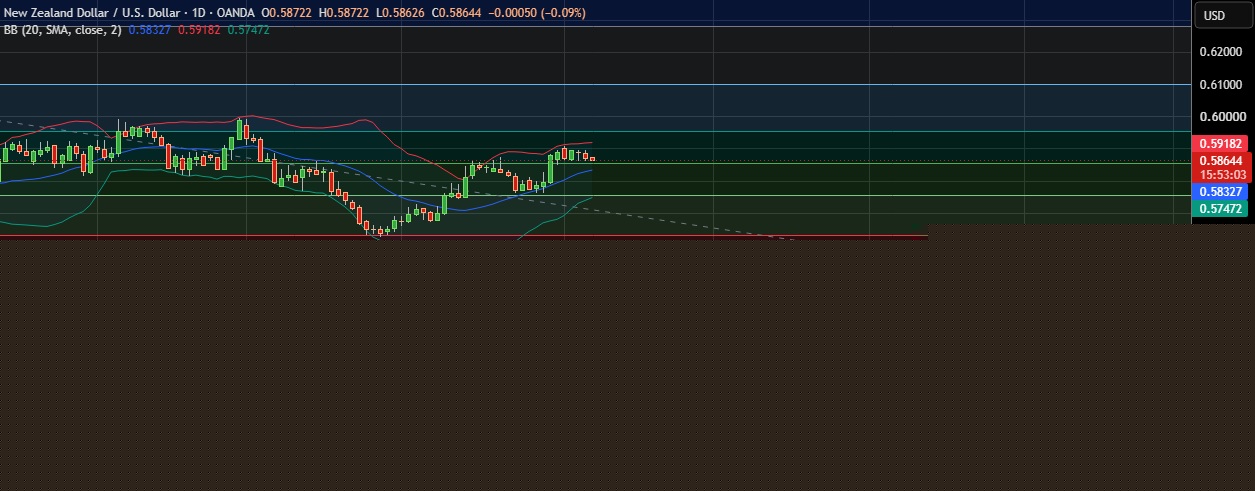Click the −0.00050 (−0.09%) change value
This screenshot has height=491, width=1255.
pos(536,12)
